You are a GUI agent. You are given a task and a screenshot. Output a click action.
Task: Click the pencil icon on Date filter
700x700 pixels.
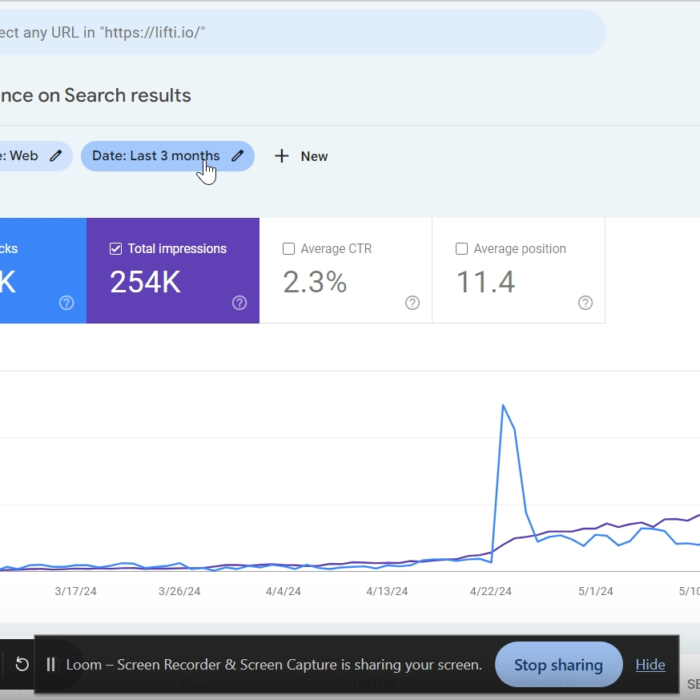(x=237, y=156)
